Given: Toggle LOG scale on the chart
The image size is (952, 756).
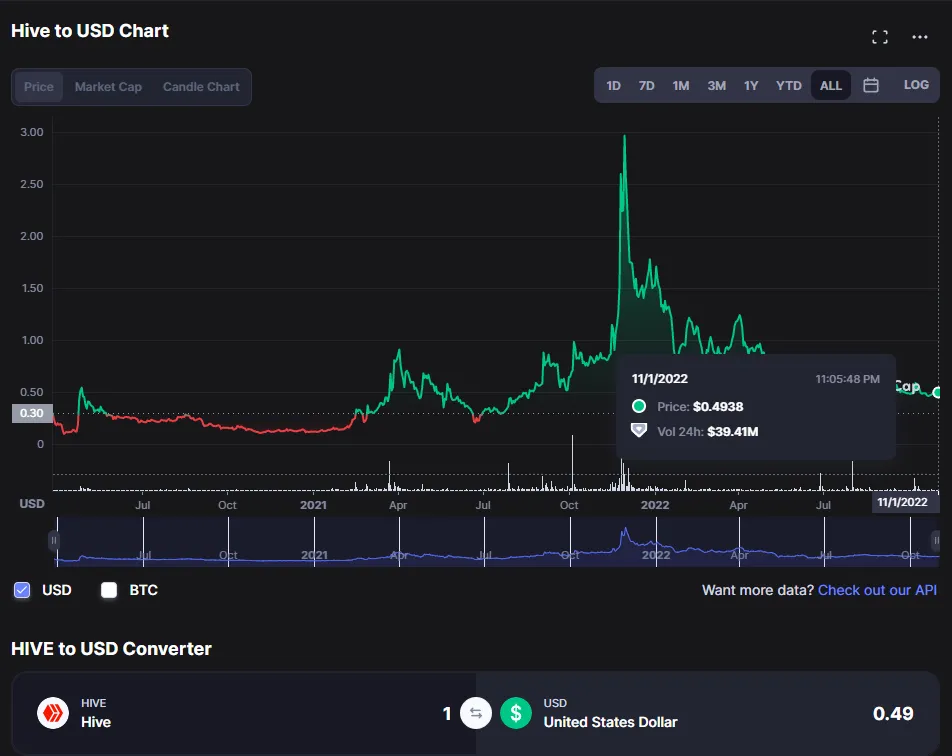Looking at the screenshot, I should click(x=916, y=85).
